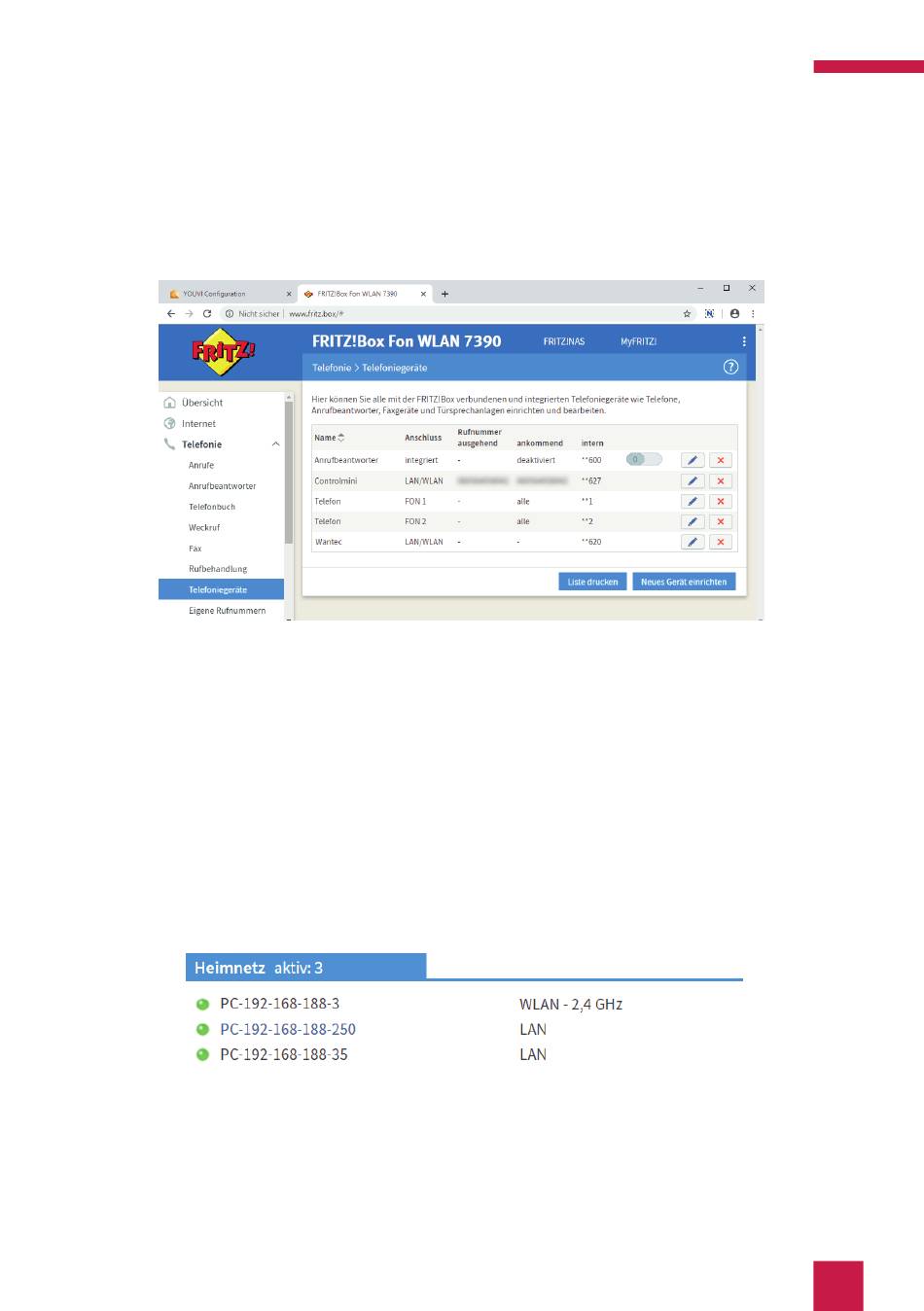Open Anrufe in the sidebar
924x1311 pixels.
click(x=201, y=465)
